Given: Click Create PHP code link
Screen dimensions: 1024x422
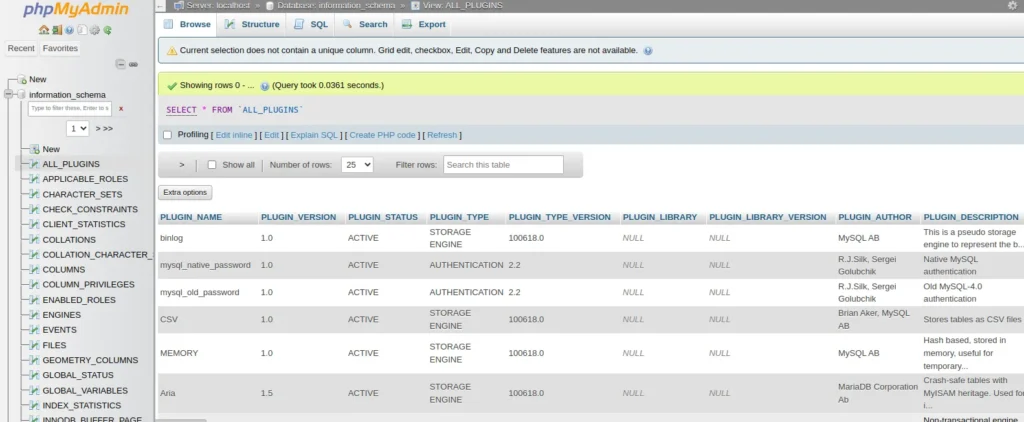Looking at the screenshot, I should point(382,135).
